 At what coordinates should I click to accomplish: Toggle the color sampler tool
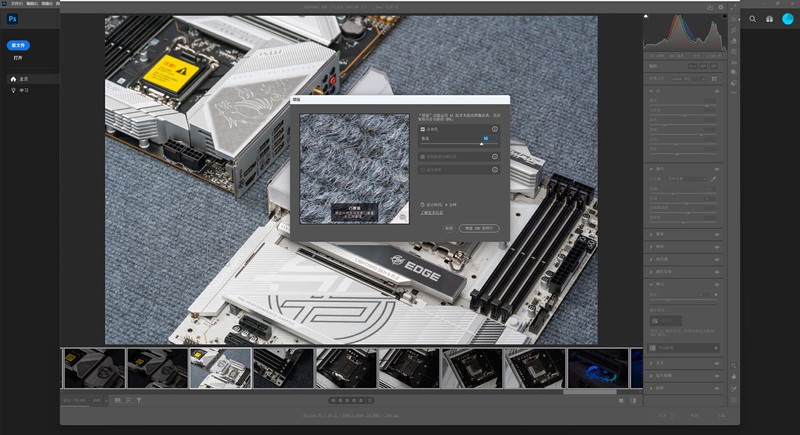click(734, 389)
